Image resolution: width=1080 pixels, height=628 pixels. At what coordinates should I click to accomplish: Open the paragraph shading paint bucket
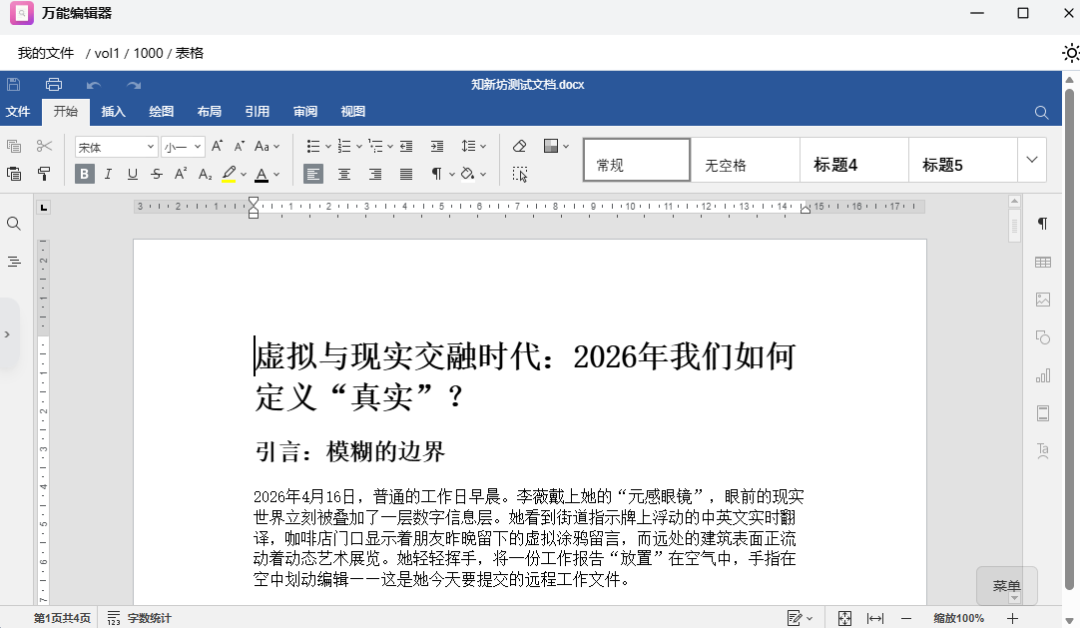click(x=468, y=174)
